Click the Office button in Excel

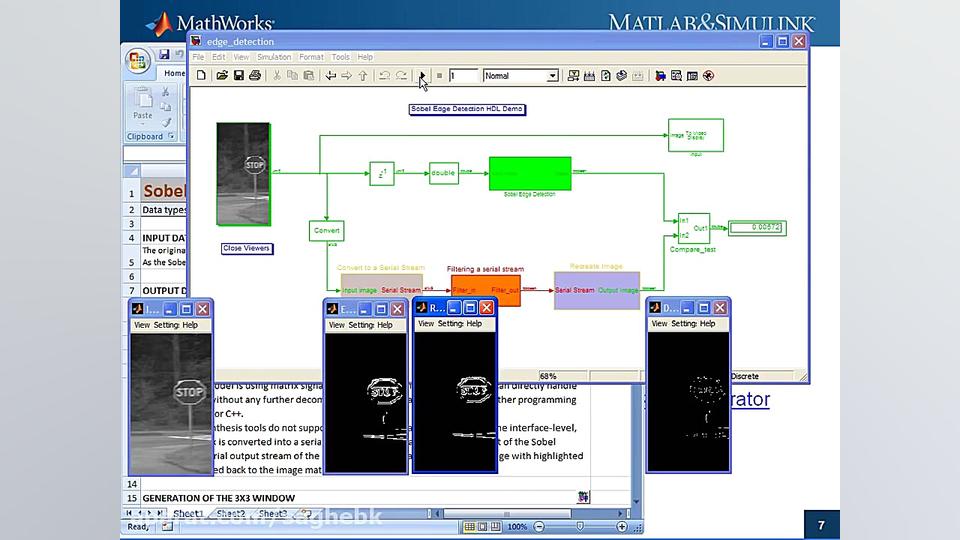point(138,61)
